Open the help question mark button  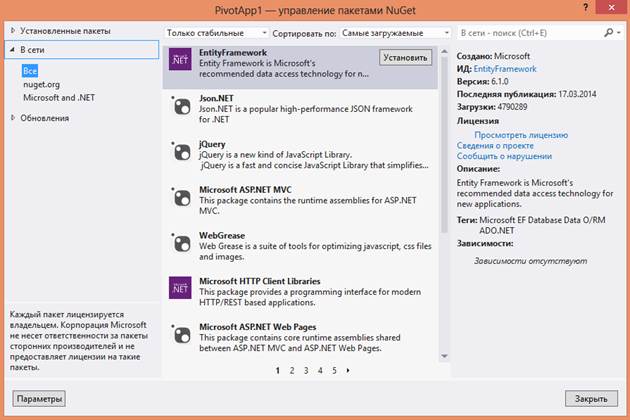(585, 7)
